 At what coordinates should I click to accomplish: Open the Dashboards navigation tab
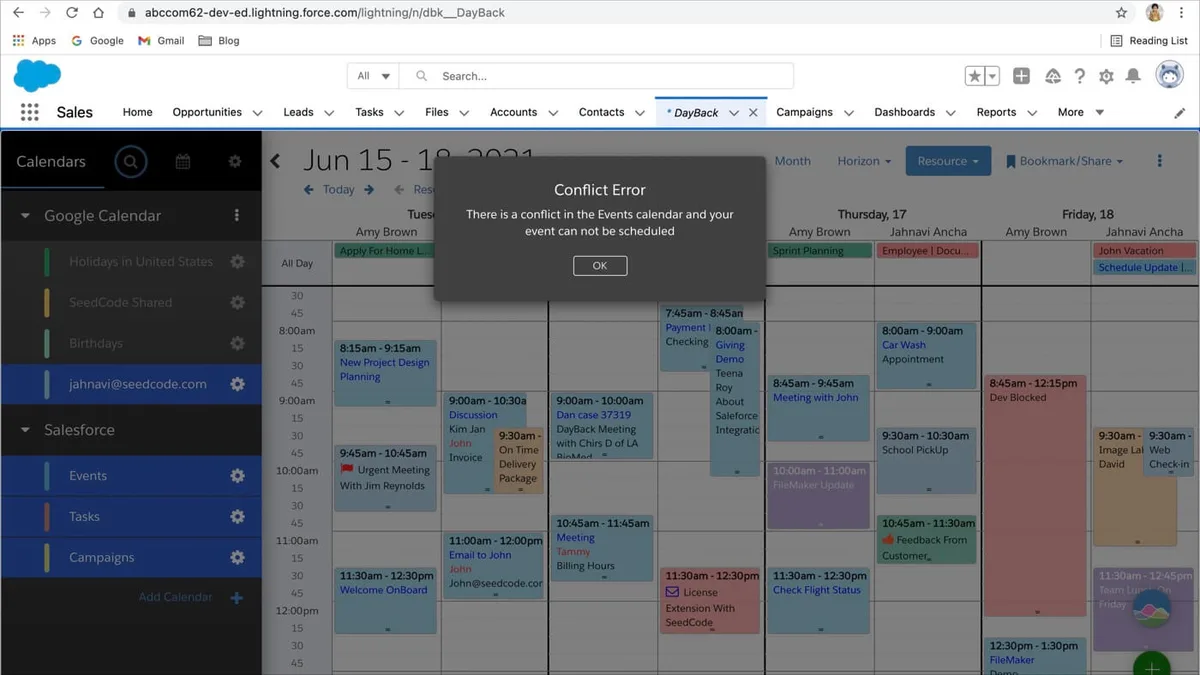904,112
